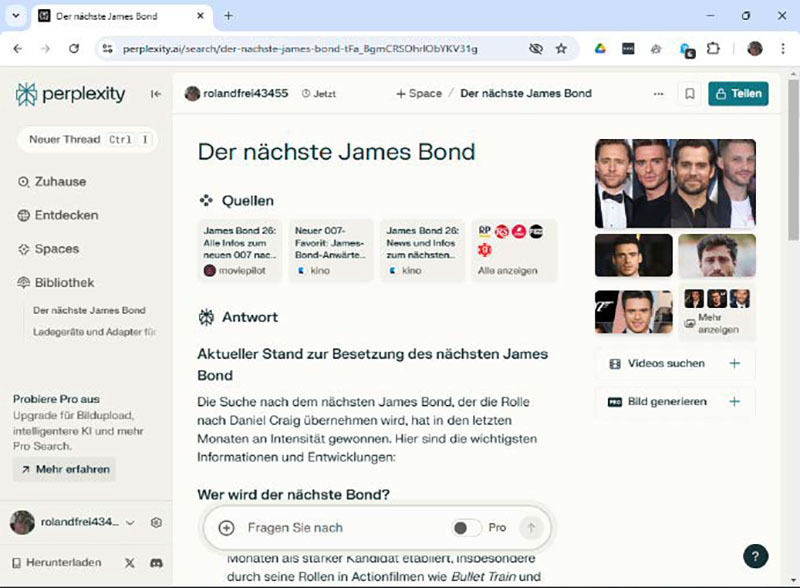
Task: Open the X social icon near Herunterladen
Action: coord(129,562)
